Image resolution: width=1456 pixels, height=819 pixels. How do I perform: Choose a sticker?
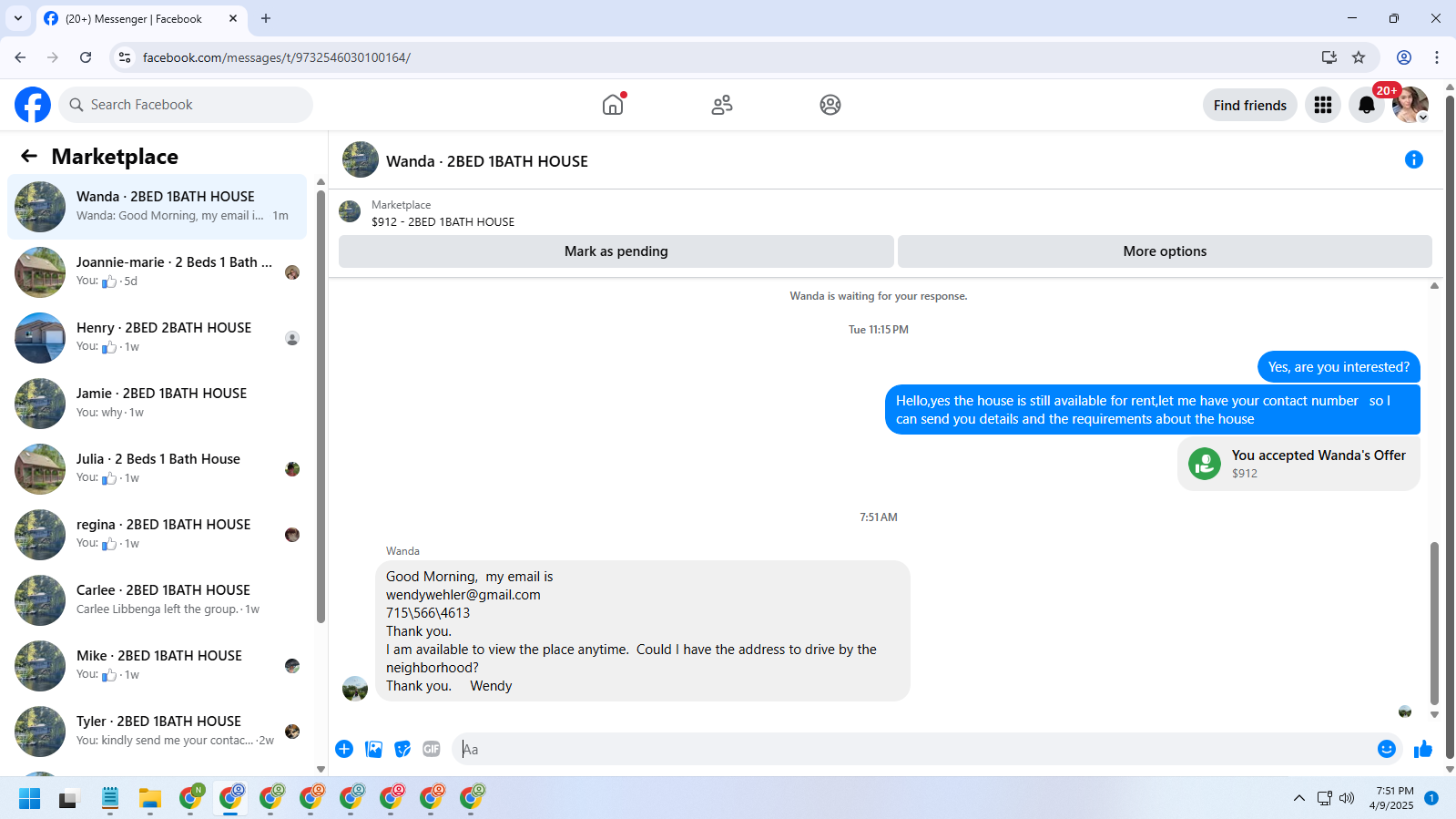(x=402, y=749)
